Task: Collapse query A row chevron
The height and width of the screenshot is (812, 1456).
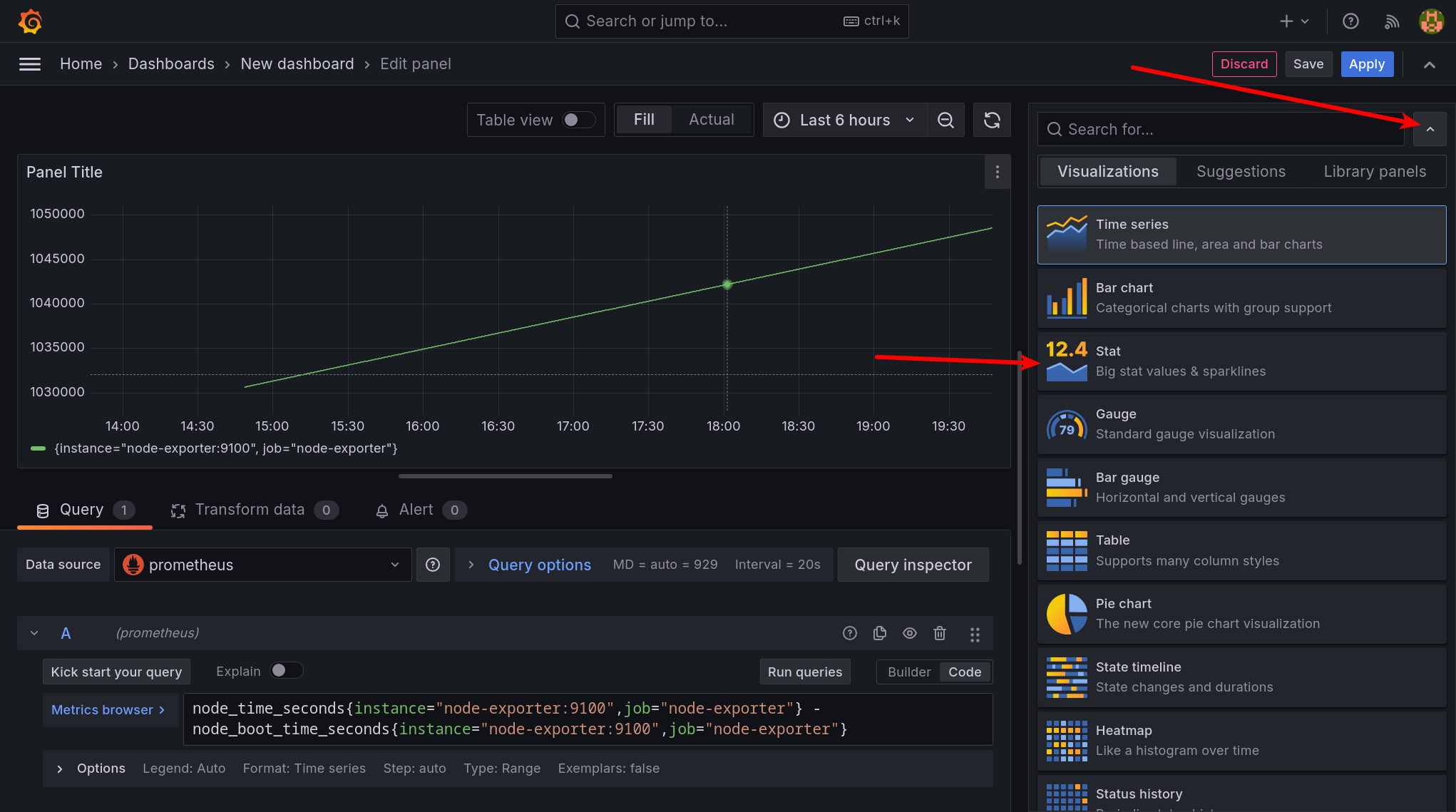Action: 34,633
